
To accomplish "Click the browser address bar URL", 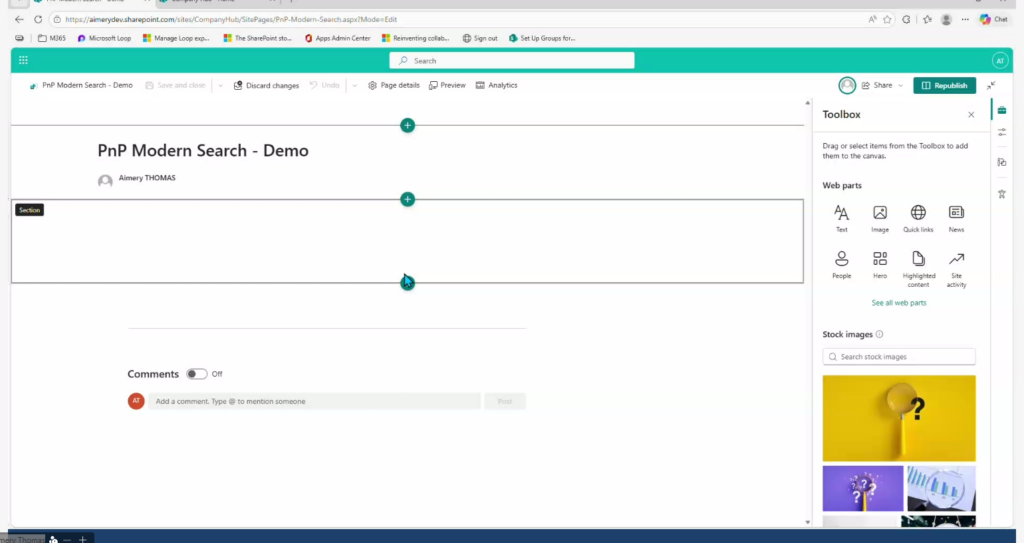I will tap(231, 20).
